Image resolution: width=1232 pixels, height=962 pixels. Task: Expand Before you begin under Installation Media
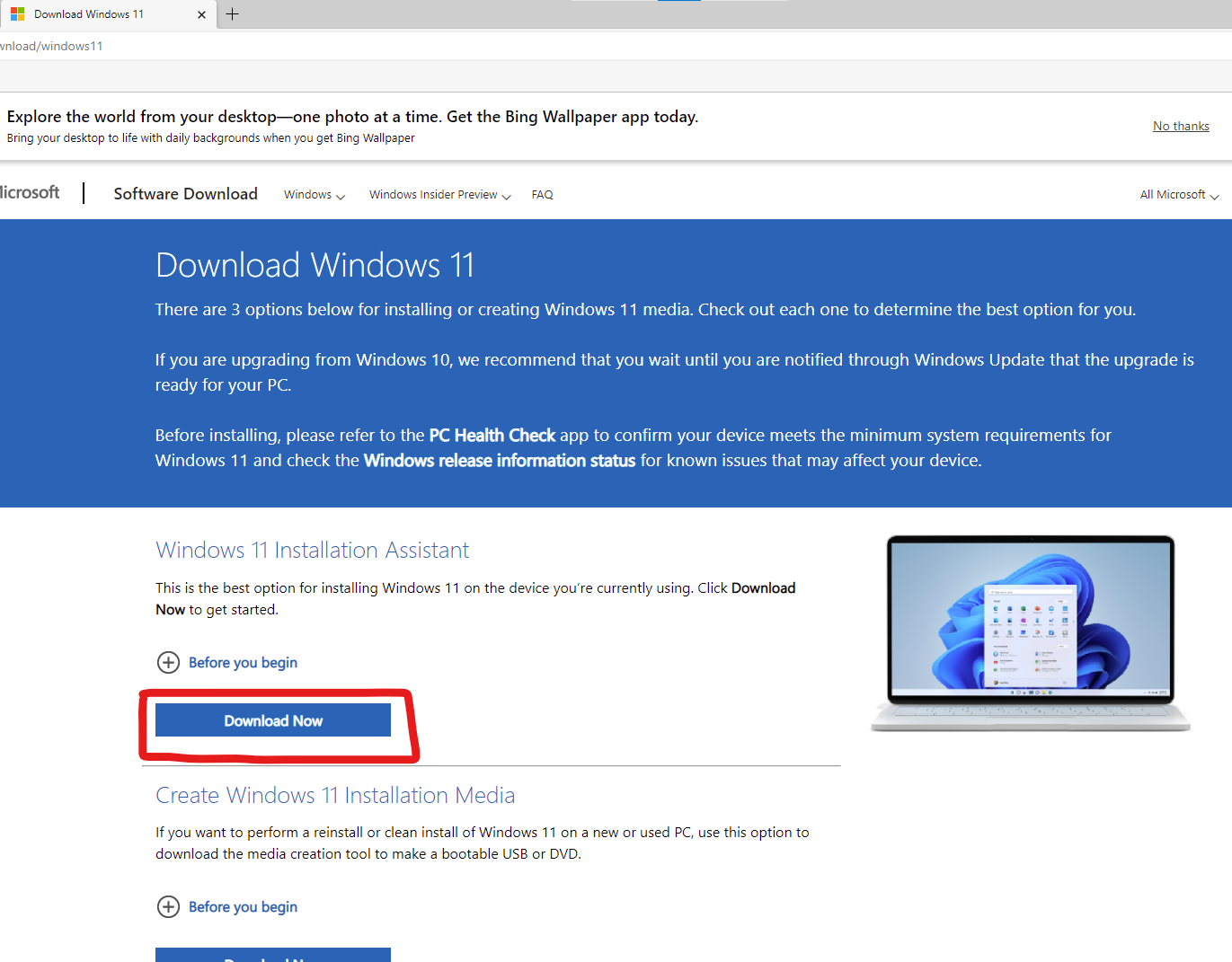227,907
